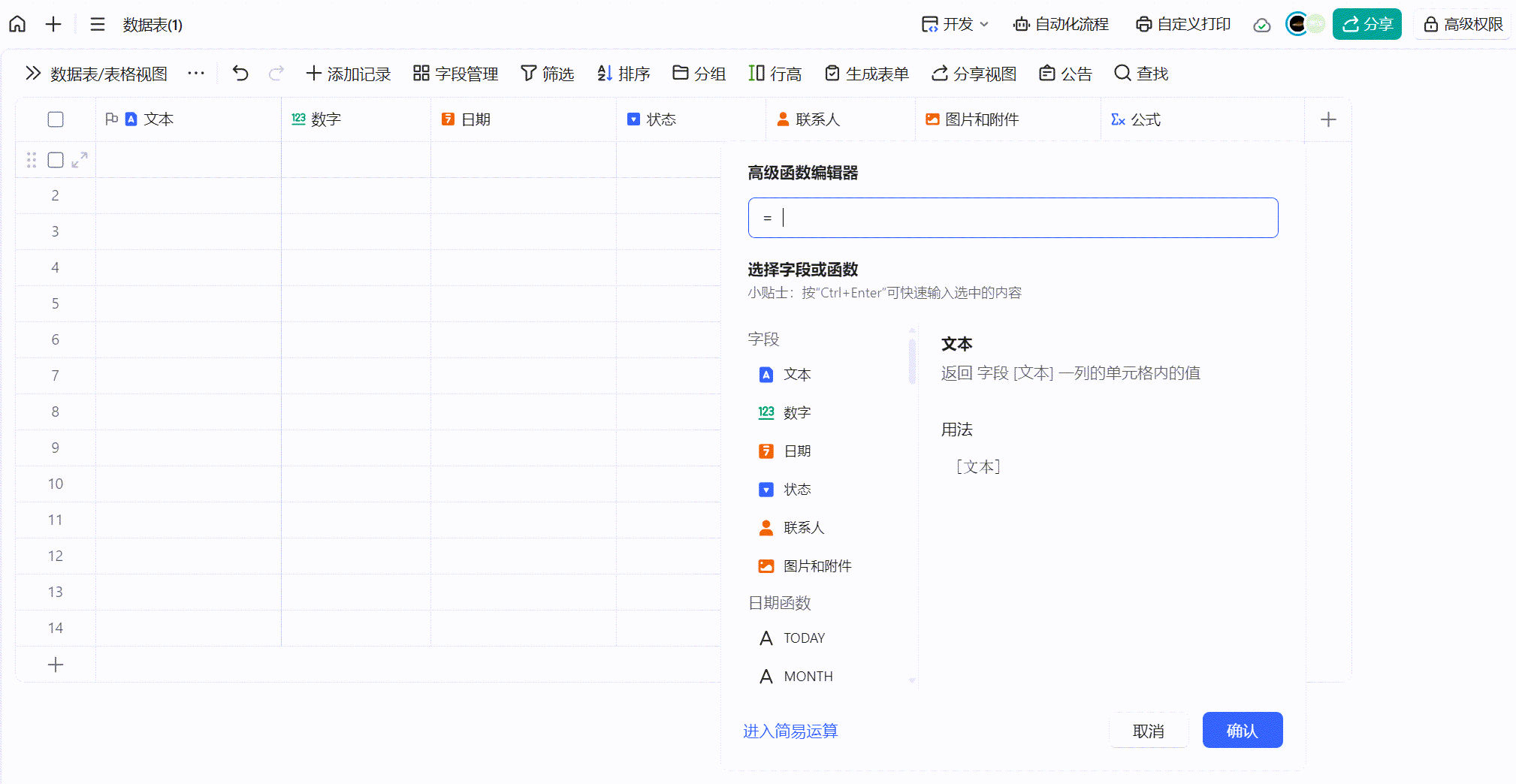Click 生成表单 to generate form
The width and height of the screenshot is (1516, 784).
point(867,73)
